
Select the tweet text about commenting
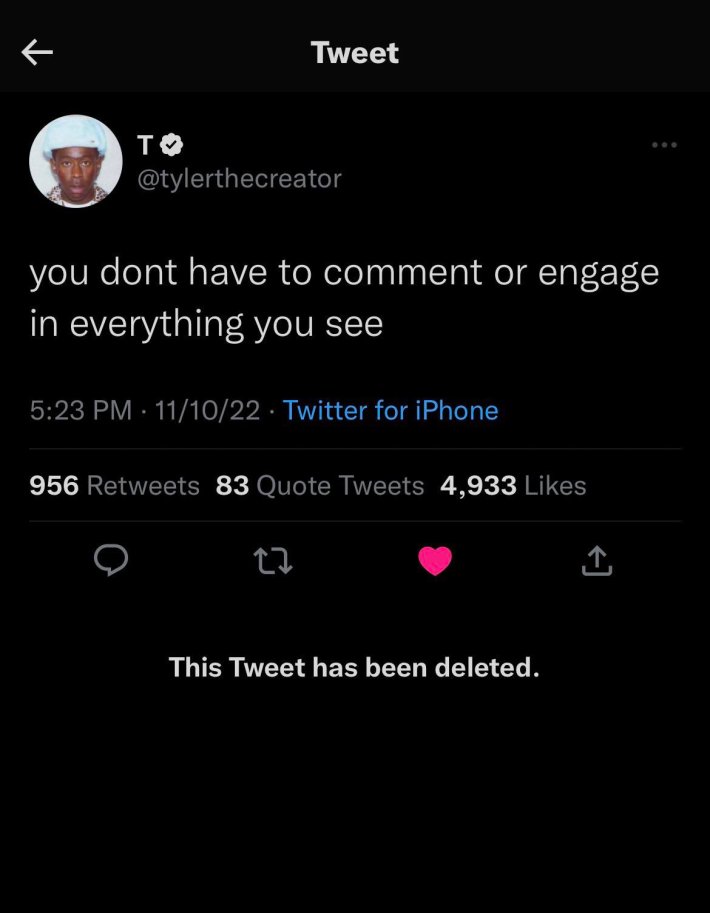(345, 297)
